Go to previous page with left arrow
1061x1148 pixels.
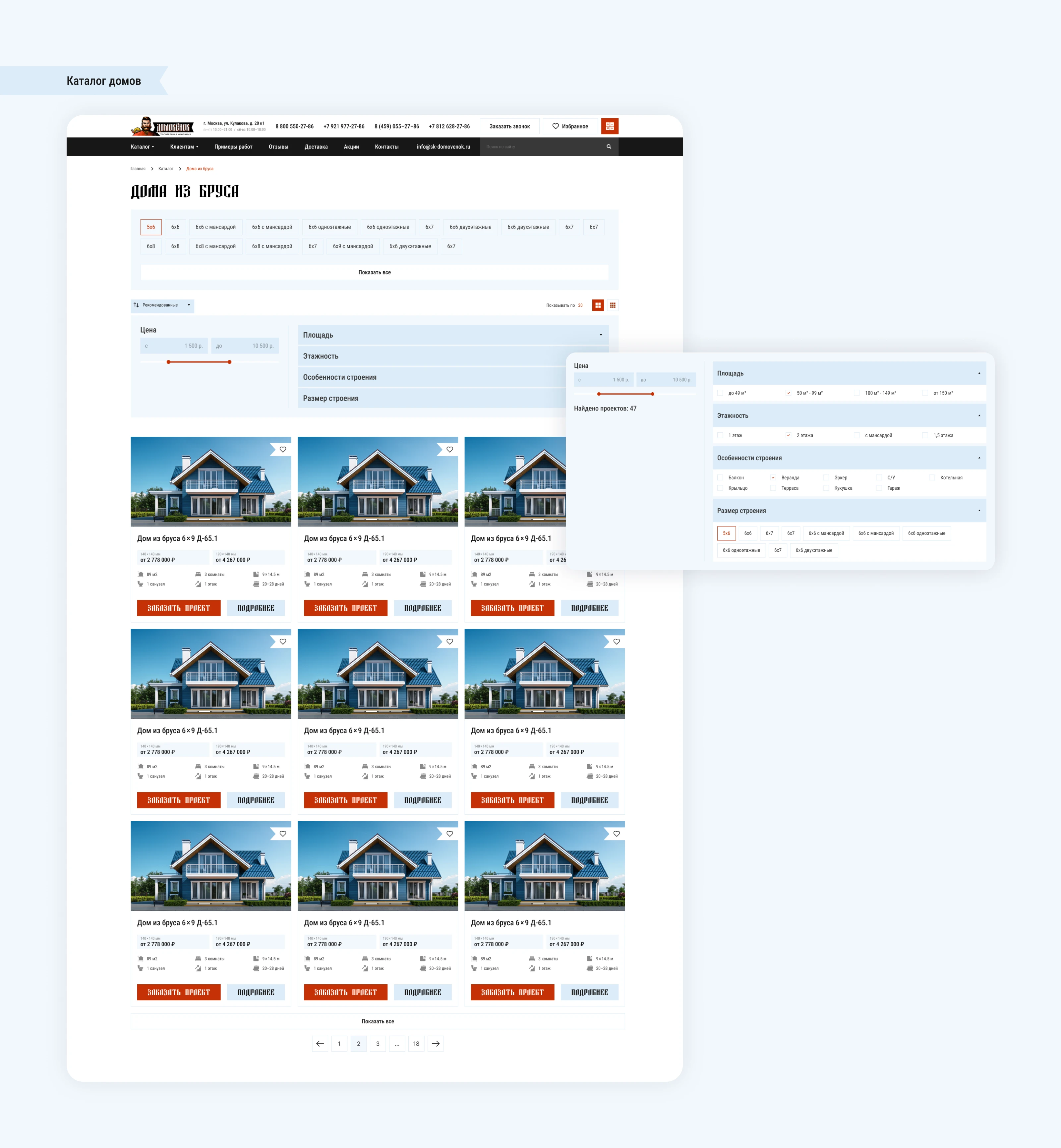320,1044
